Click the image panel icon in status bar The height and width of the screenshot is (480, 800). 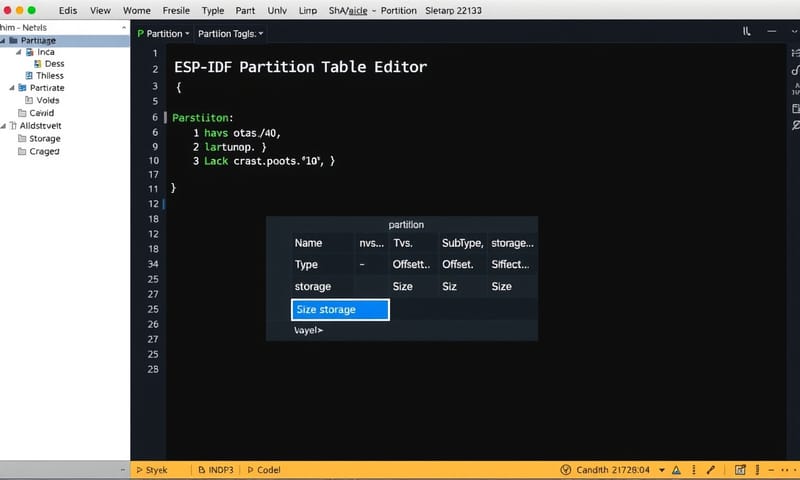(x=740, y=470)
